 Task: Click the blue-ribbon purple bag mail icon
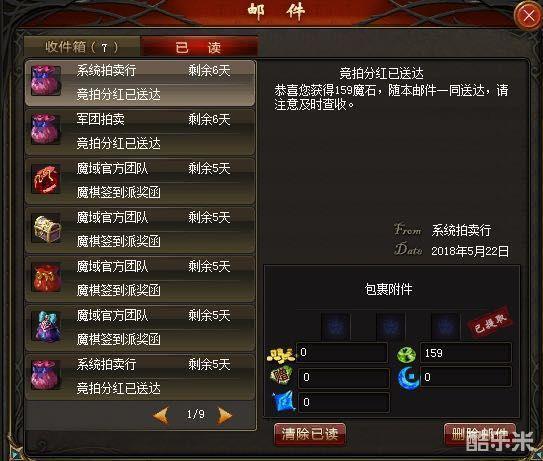(x=47, y=326)
